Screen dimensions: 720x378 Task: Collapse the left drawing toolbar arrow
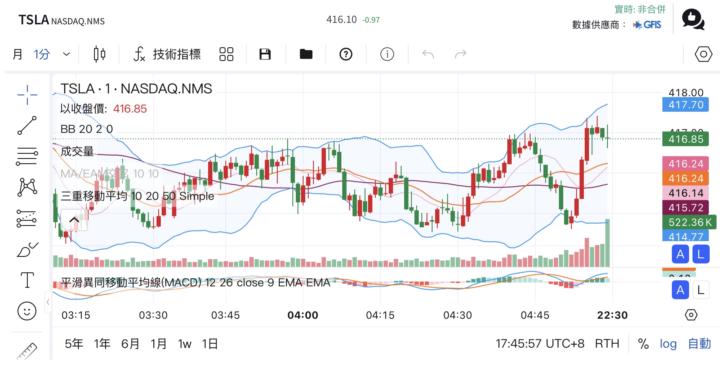(x=48, y=302)
